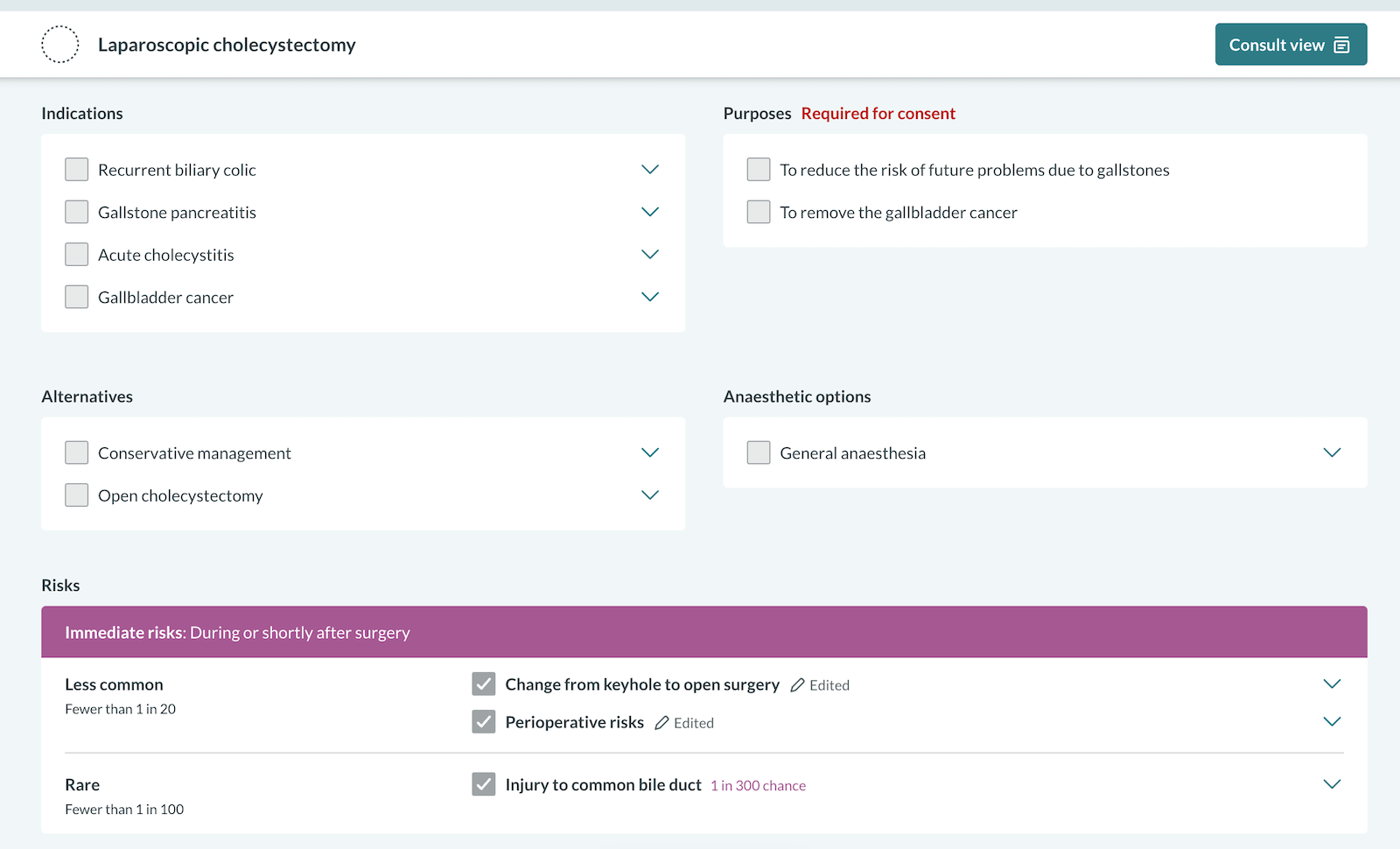1400x849 pixels.
Task: Expand the Recurrent biliary colic details
Action: 650,169
